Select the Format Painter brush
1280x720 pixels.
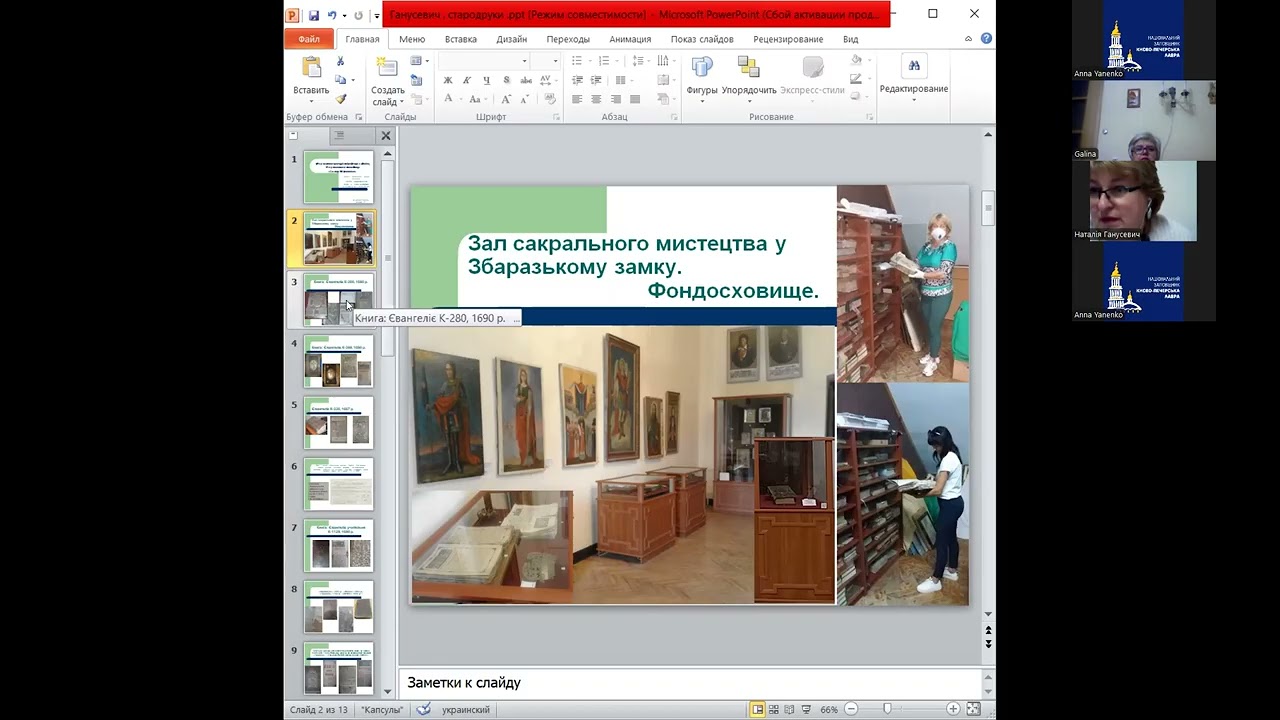[340, 99]
